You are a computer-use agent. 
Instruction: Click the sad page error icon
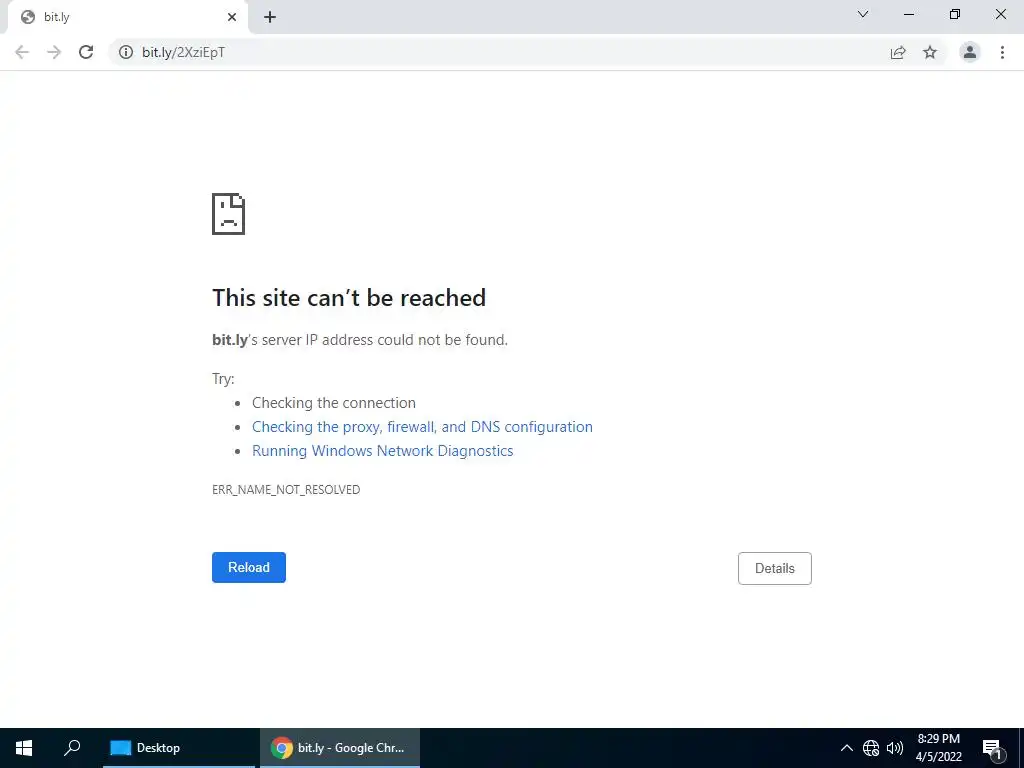(229, 214)
